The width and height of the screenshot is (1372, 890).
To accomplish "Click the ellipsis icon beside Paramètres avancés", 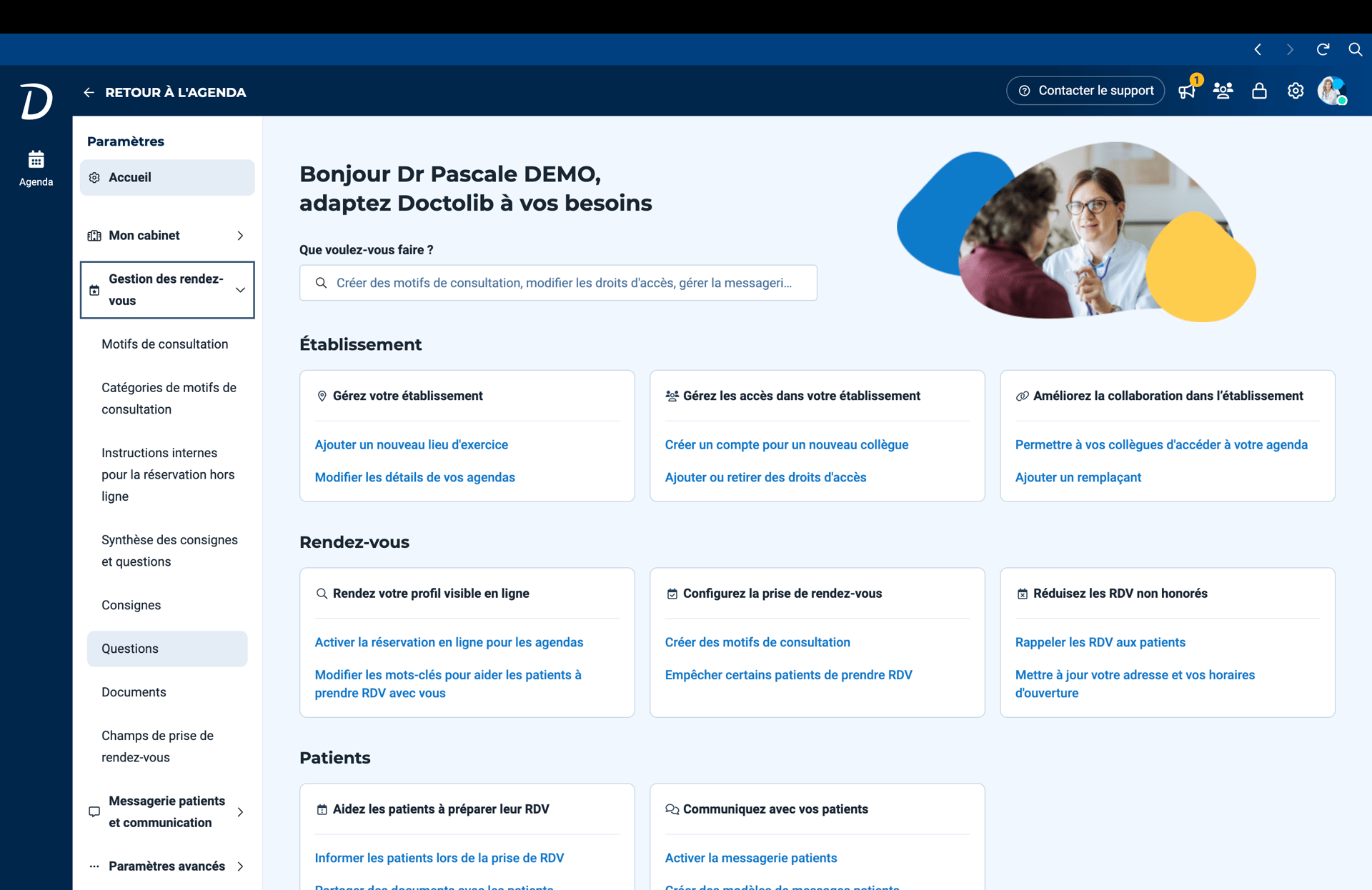I will [x=94, y=866].
